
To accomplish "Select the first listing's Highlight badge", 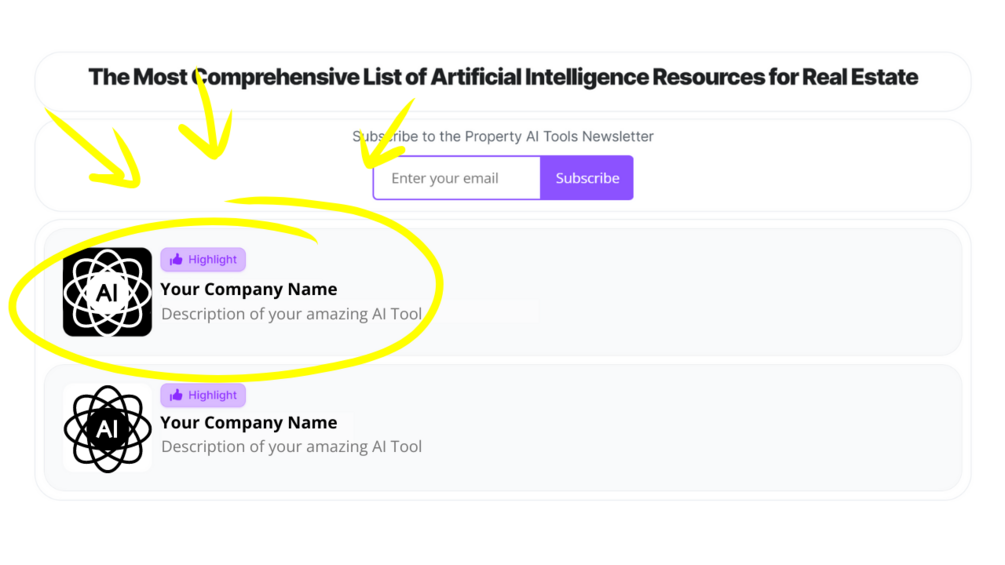I will pos(203,260).
